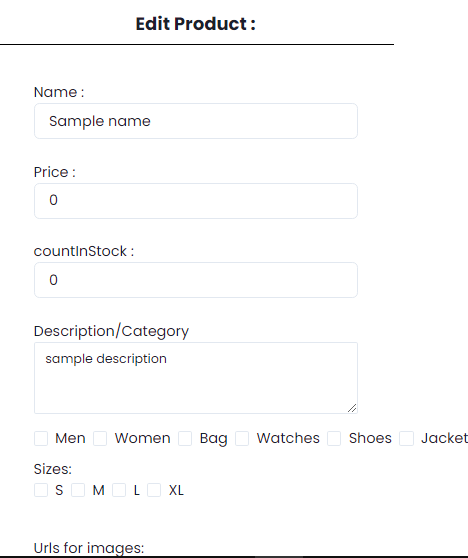Click the "Urls for images:" label
The image size is (468, 558).
point(89,548)
